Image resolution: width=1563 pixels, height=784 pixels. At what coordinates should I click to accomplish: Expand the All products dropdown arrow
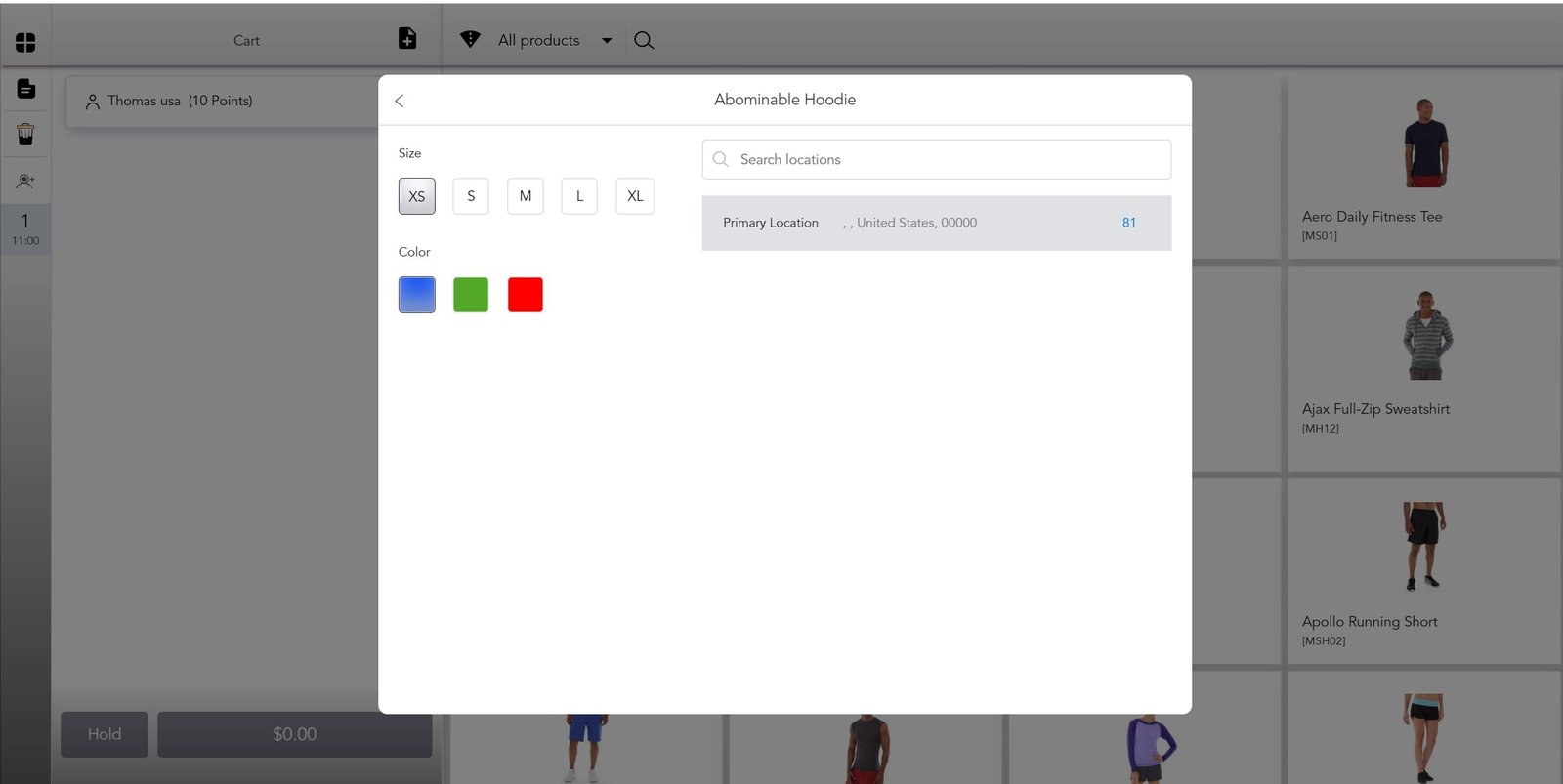coord(607,41)
